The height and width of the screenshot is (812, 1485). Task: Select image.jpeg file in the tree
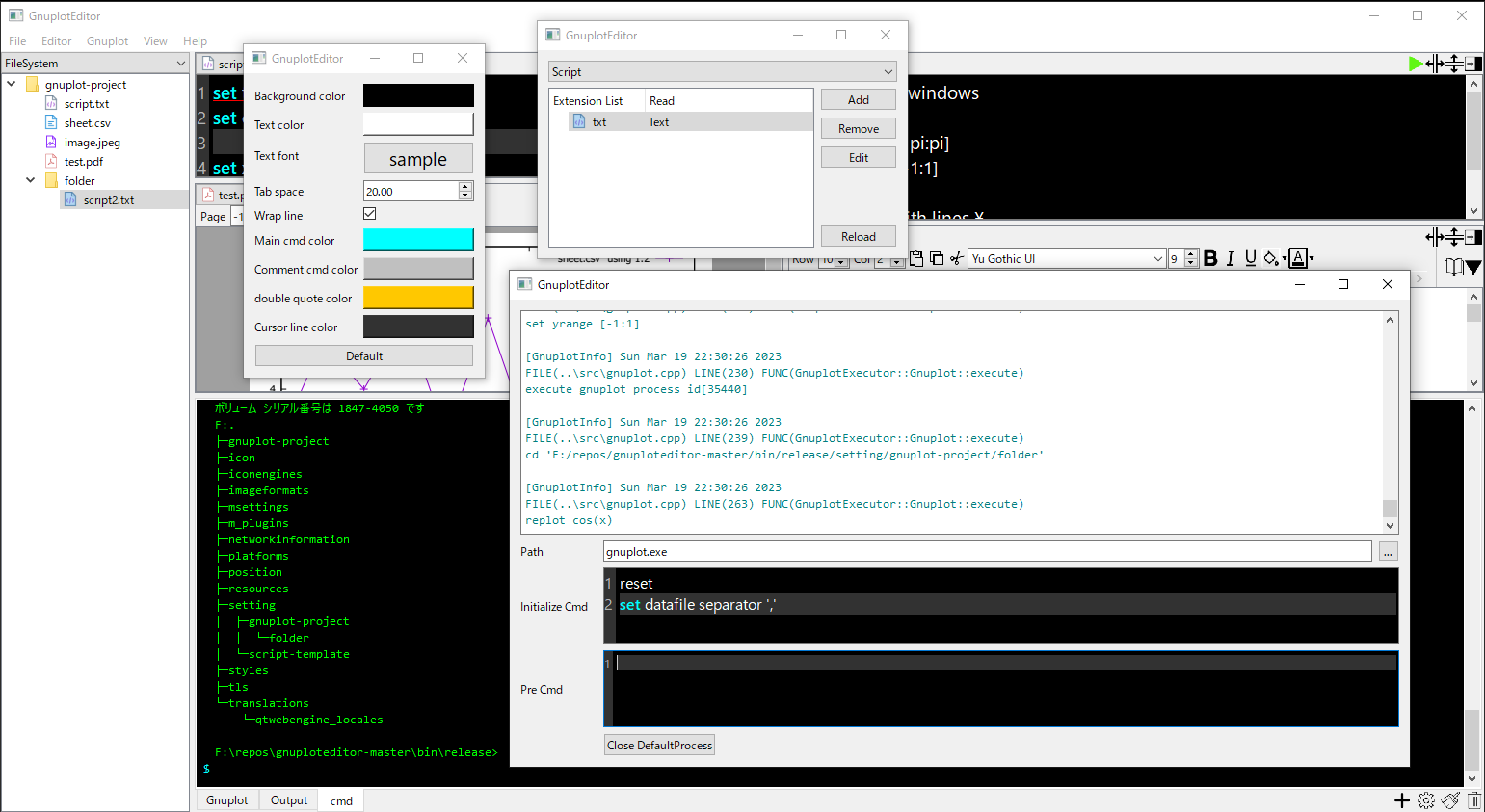click(x=93, y=143)
